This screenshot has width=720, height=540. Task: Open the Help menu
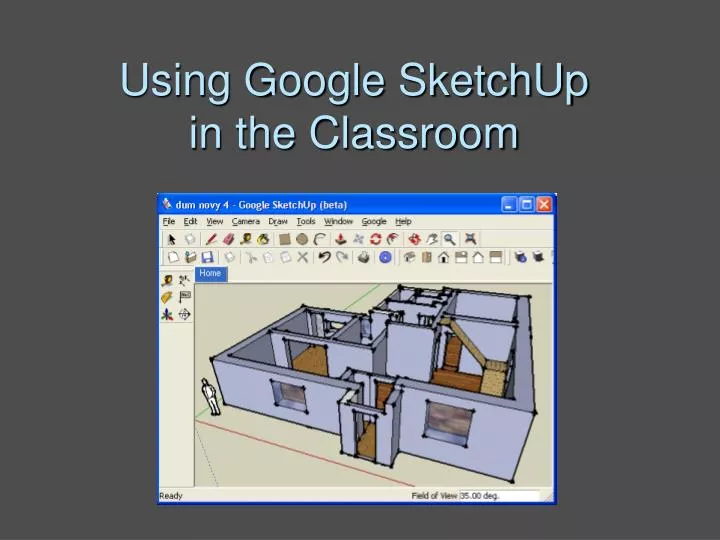tap(403, 221)
